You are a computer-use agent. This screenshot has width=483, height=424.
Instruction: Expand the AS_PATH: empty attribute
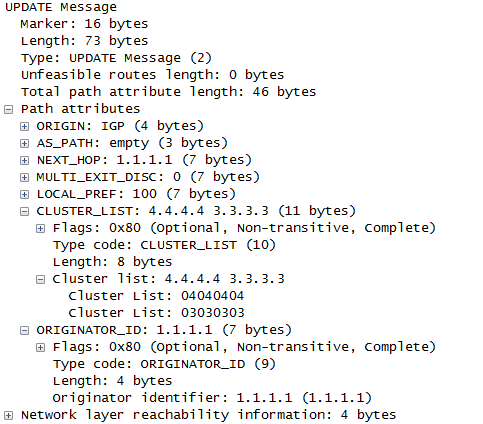click(x=24, y=143)
